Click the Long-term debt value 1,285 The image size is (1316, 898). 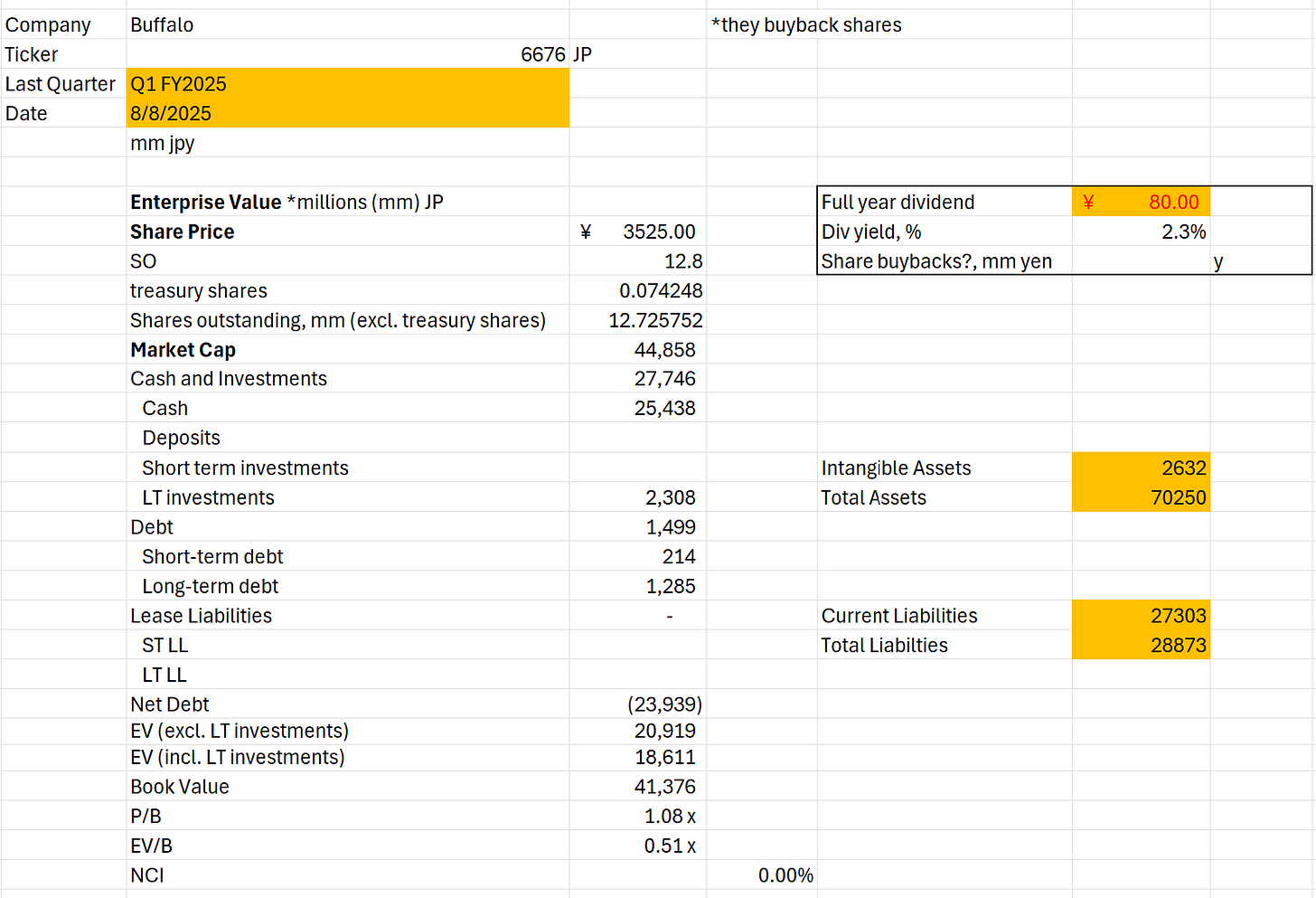[671, 586]
